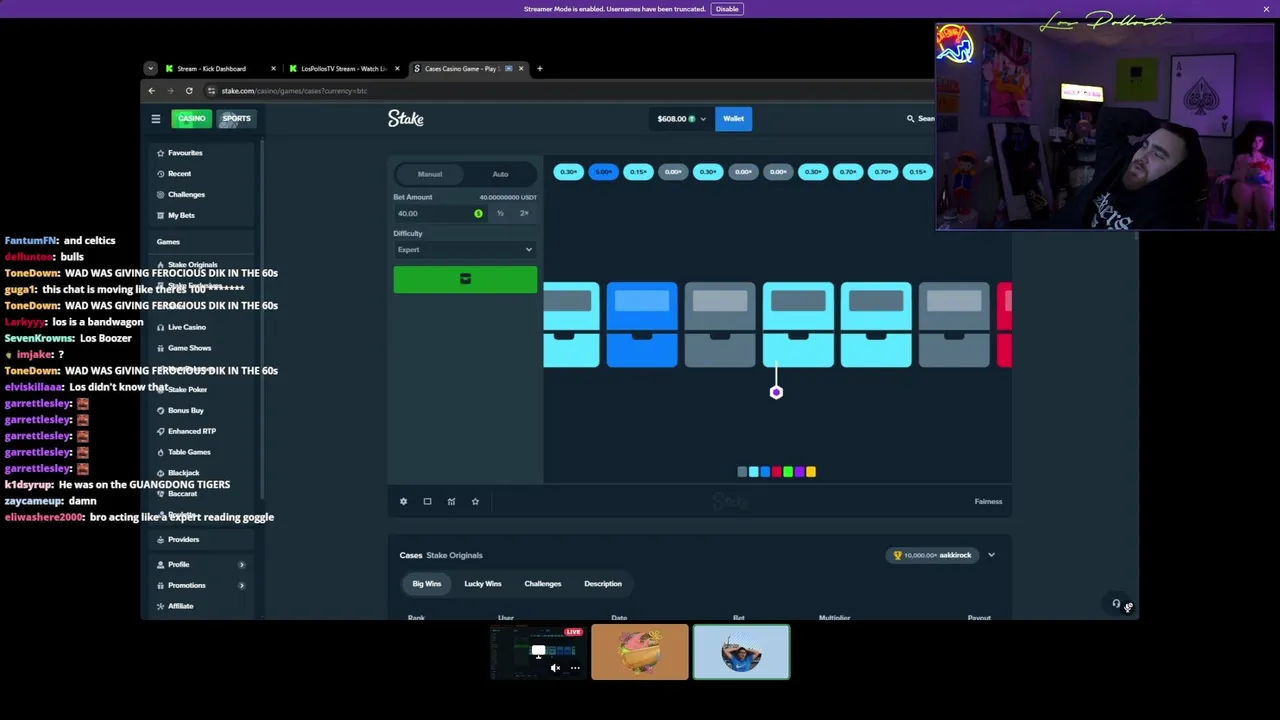
Task: Click the green Bet button
Action: pos(465,280)
